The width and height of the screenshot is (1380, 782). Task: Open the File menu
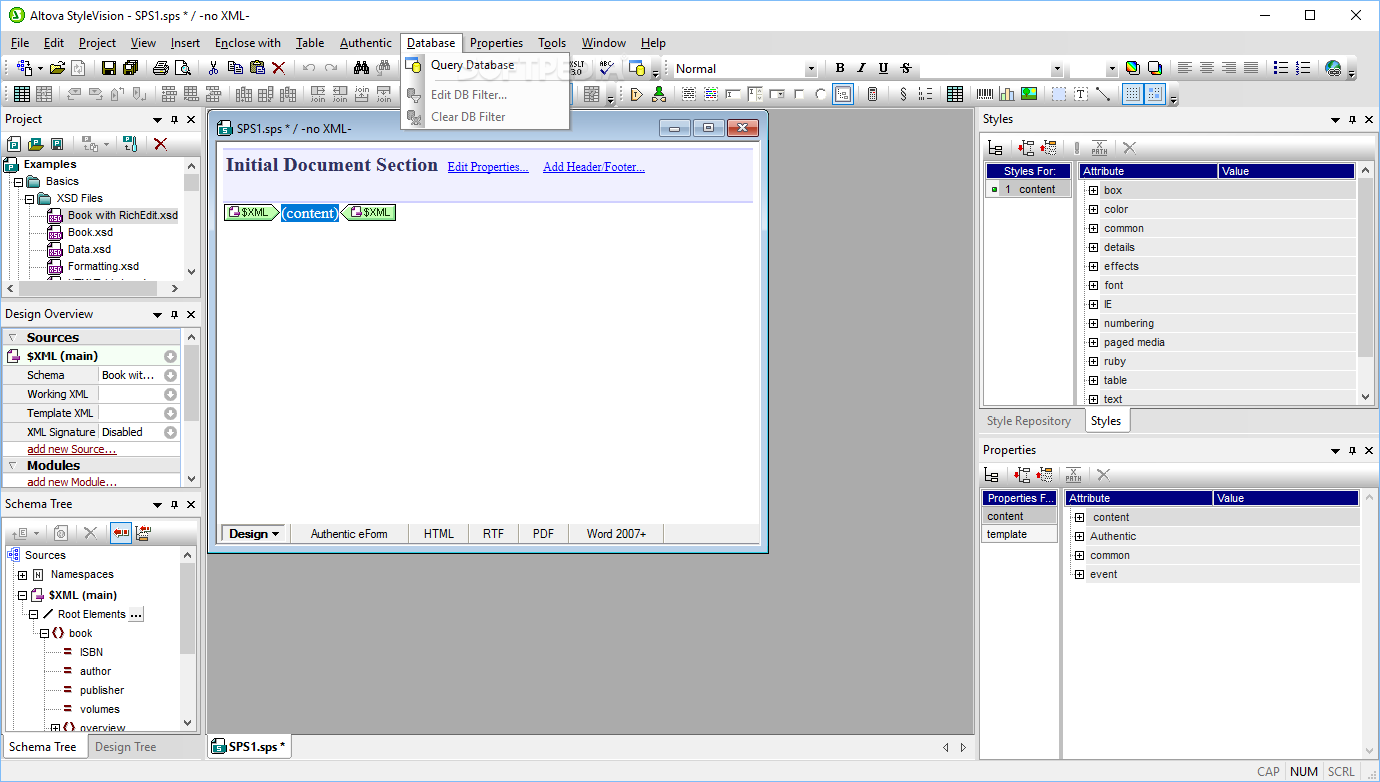pyautogui.click(x=20, y=43)
